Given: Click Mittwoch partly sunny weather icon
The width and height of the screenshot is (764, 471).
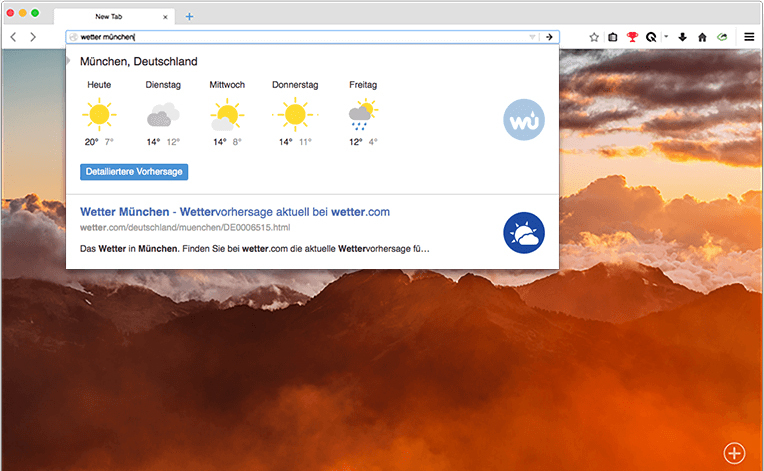Looking at the screenshot, I should tap(227, 114).
